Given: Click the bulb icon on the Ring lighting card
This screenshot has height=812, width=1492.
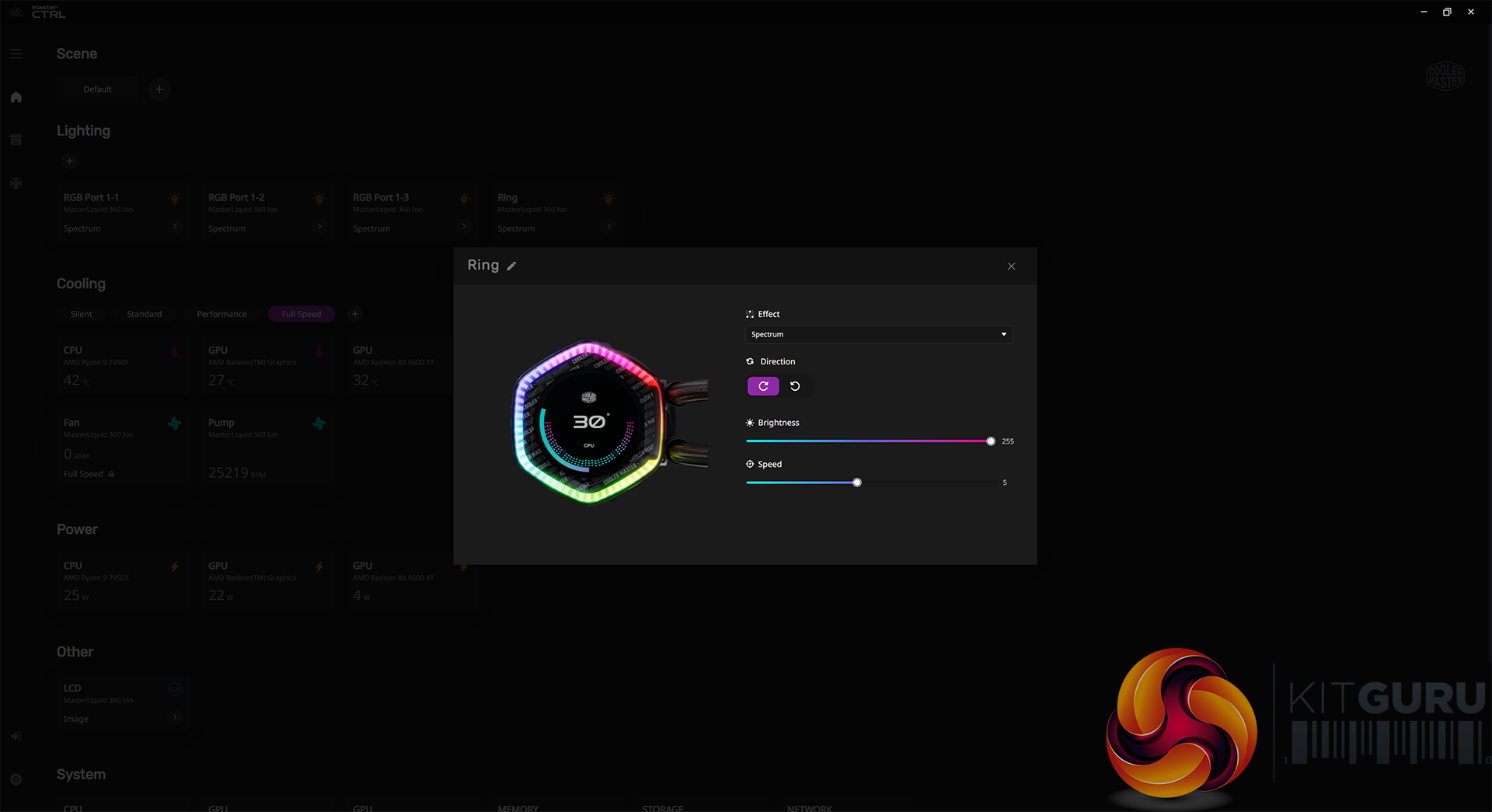Looking at the screenshot, I should pos(608,199).
